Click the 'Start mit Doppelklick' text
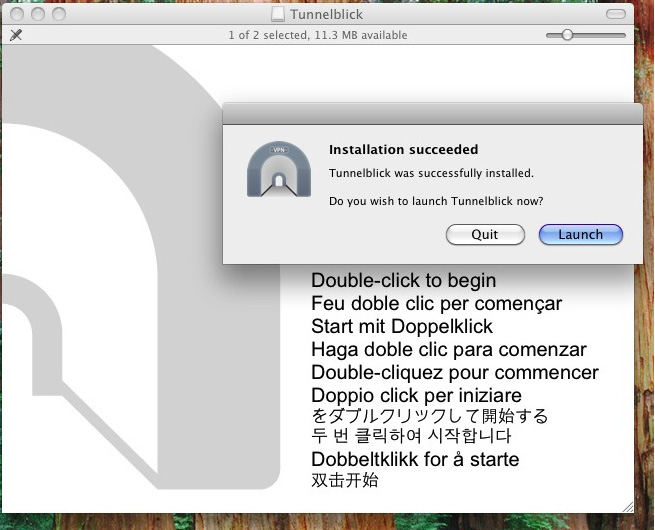 [402, 326]
